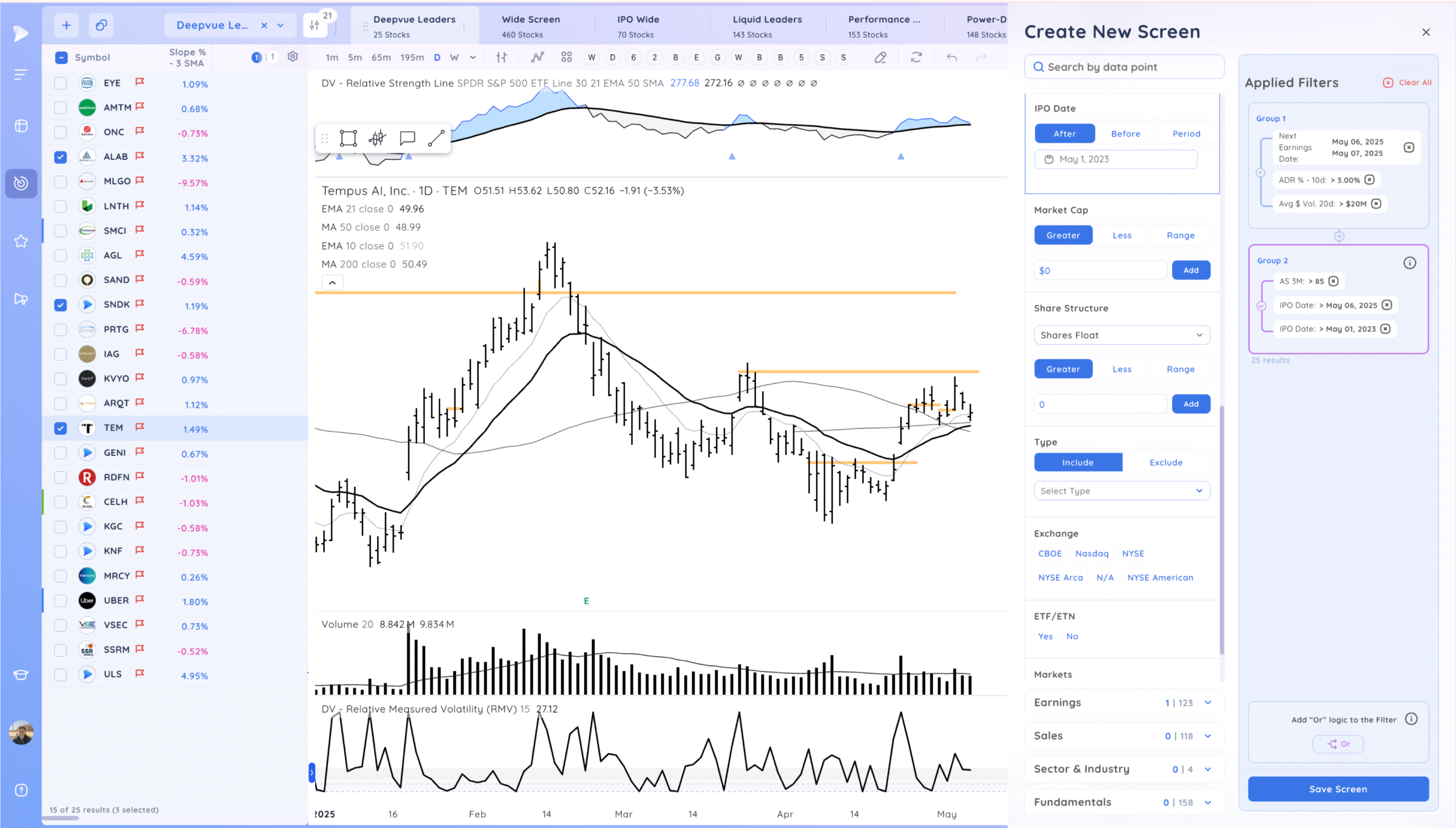
Task: Click the refresh icon in chart toolbar
Action: click(916, 57)
